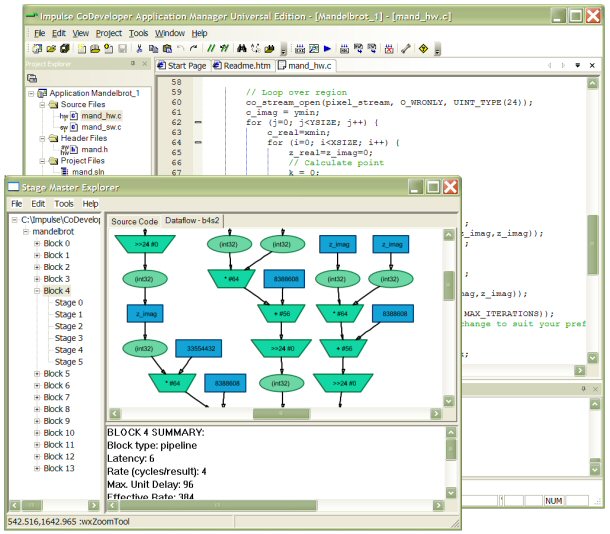Screen dimensions: 610x534
Task: Click the >>24 #0 node at dataflow top-left
Action: pos(145,244)
